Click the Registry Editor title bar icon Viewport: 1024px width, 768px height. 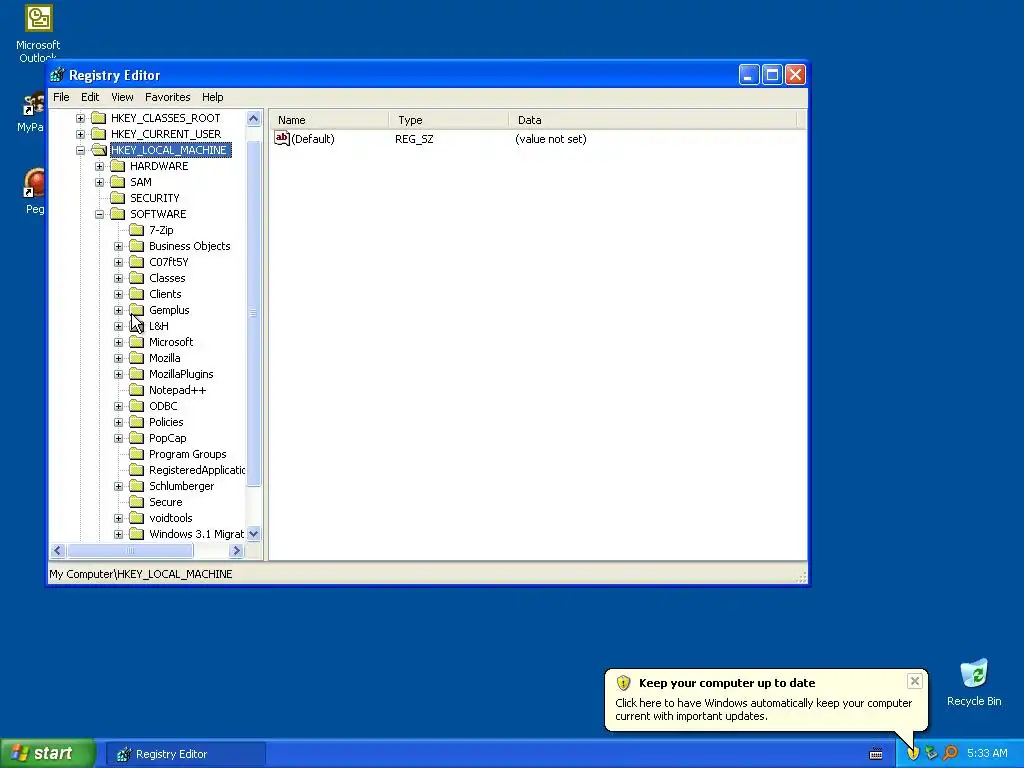click(57, 75)
